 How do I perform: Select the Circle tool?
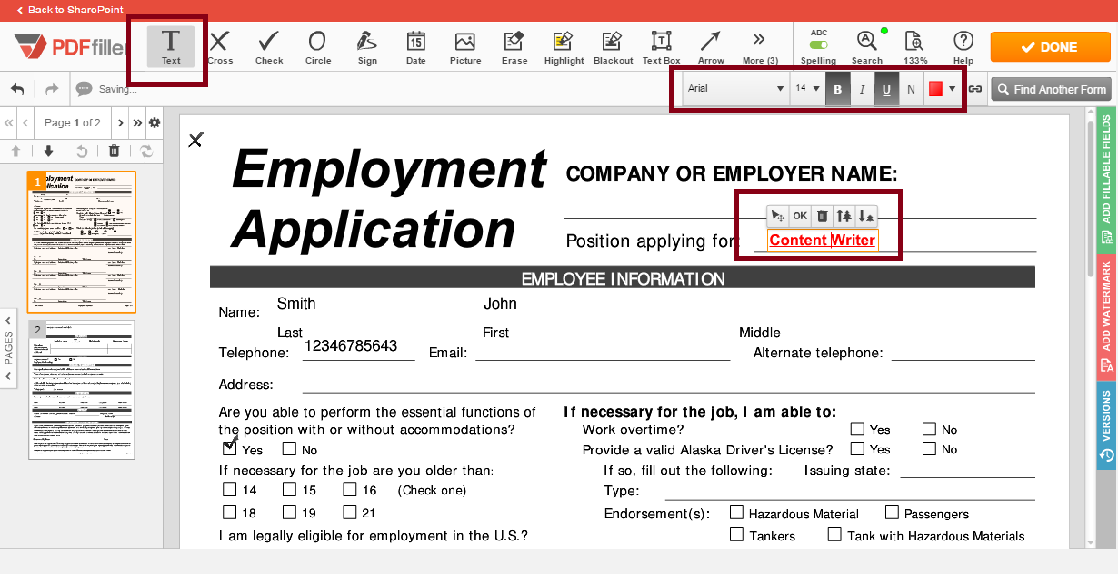click(x=317, y=47)
